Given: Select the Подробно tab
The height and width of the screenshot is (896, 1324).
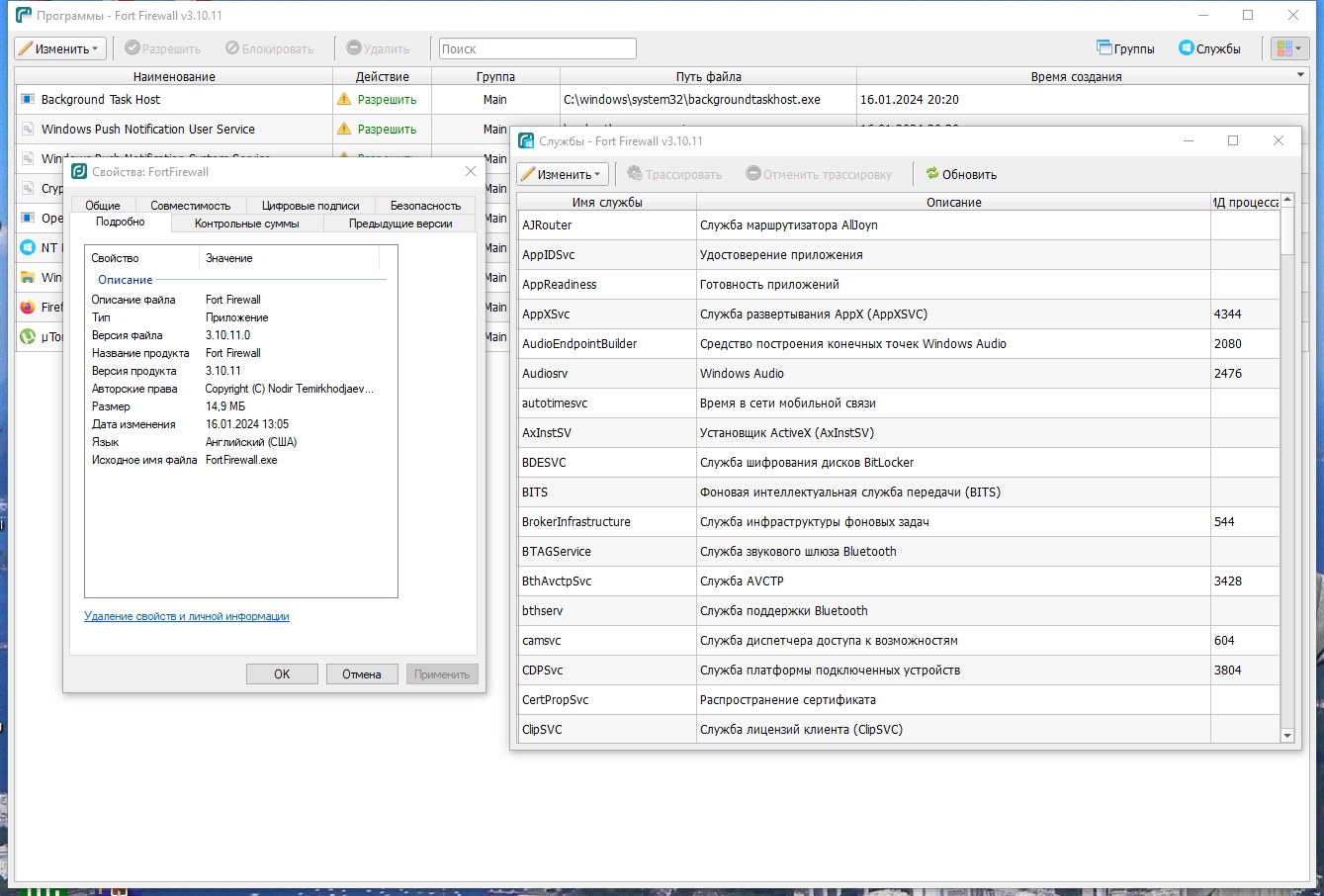Looking at the screenshot, I should click(121, 223).
